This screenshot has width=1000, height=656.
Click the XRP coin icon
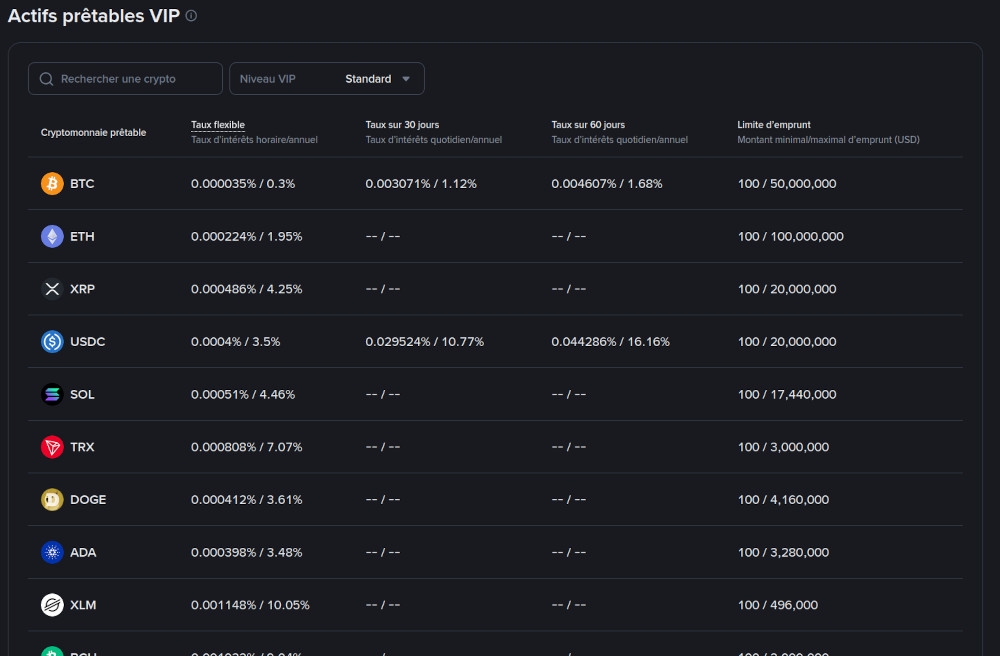pyautogui.click(x=52, y=289)
